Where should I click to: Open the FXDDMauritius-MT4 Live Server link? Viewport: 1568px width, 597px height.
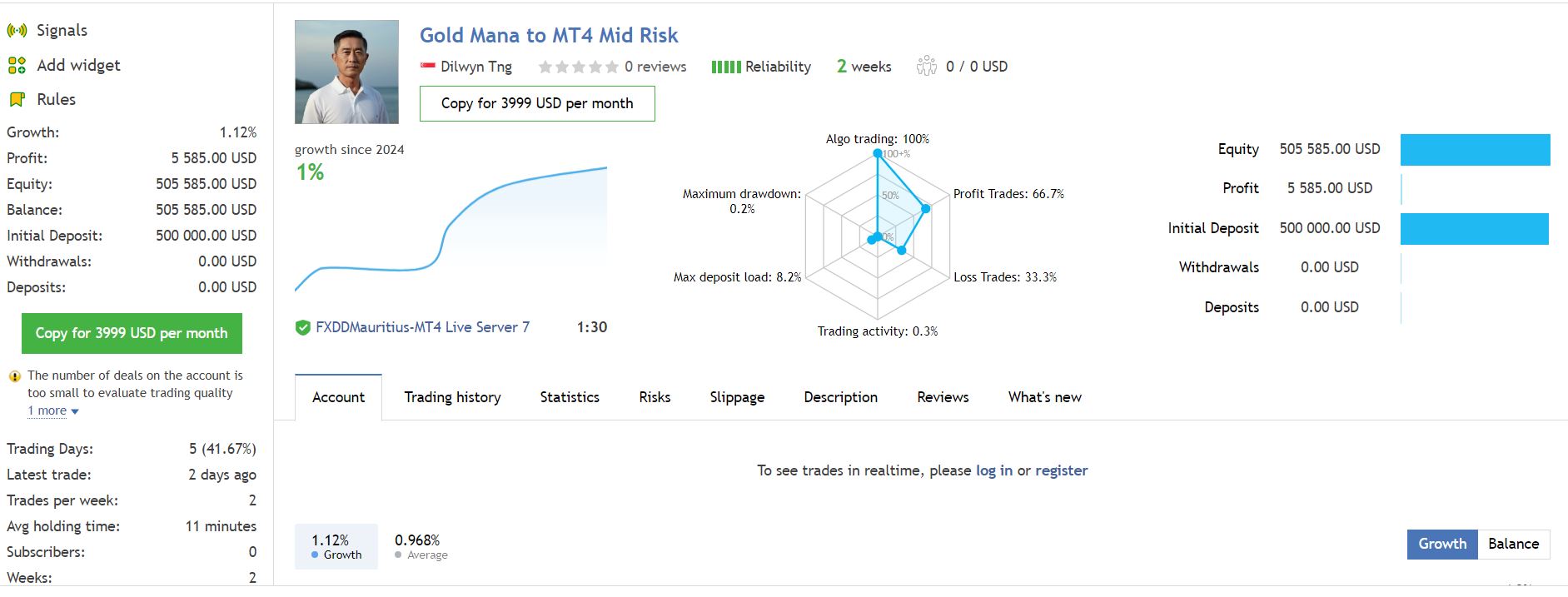422,327
